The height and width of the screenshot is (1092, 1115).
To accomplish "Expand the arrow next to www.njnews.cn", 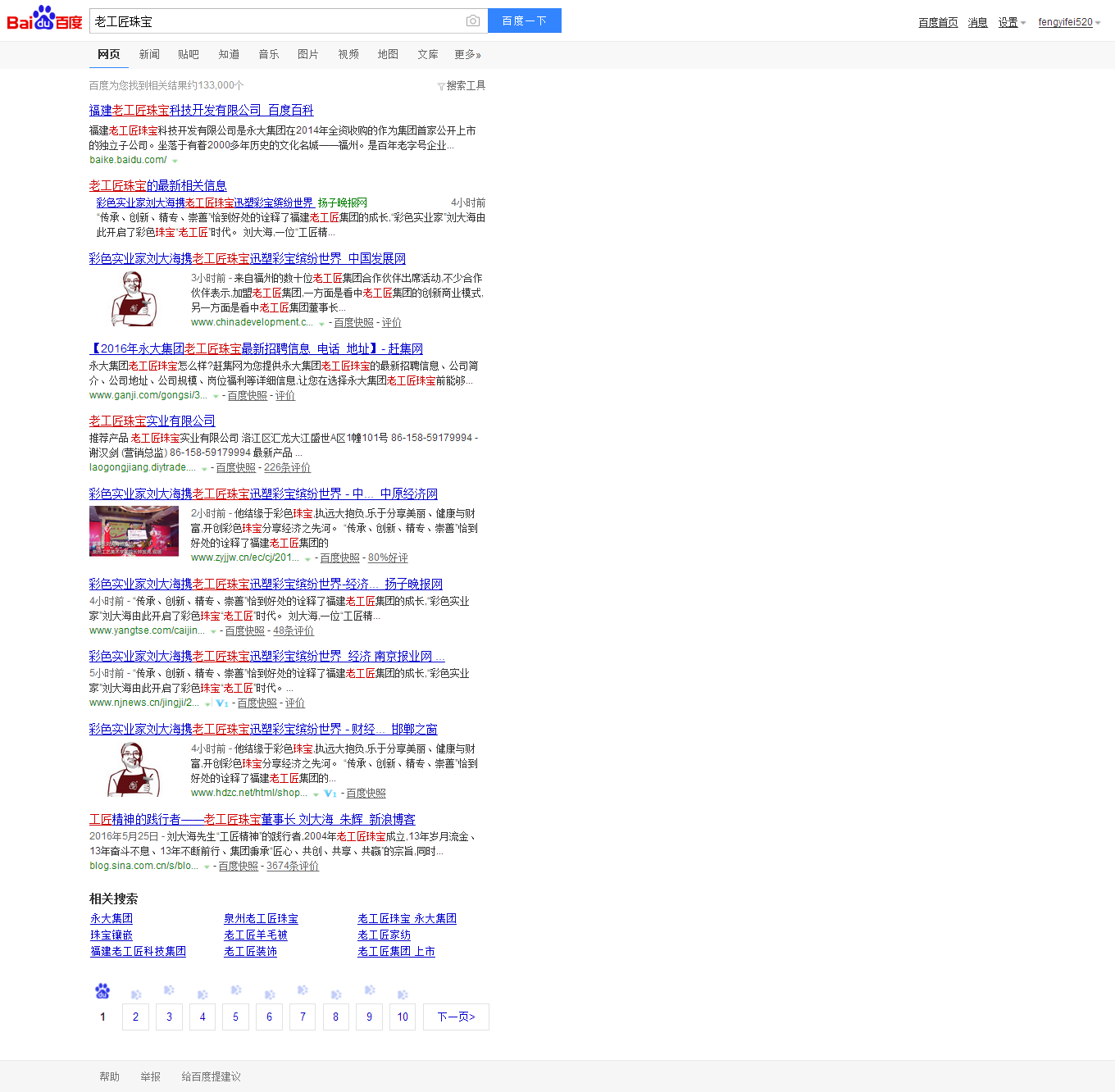I will (x=207, y=704).
